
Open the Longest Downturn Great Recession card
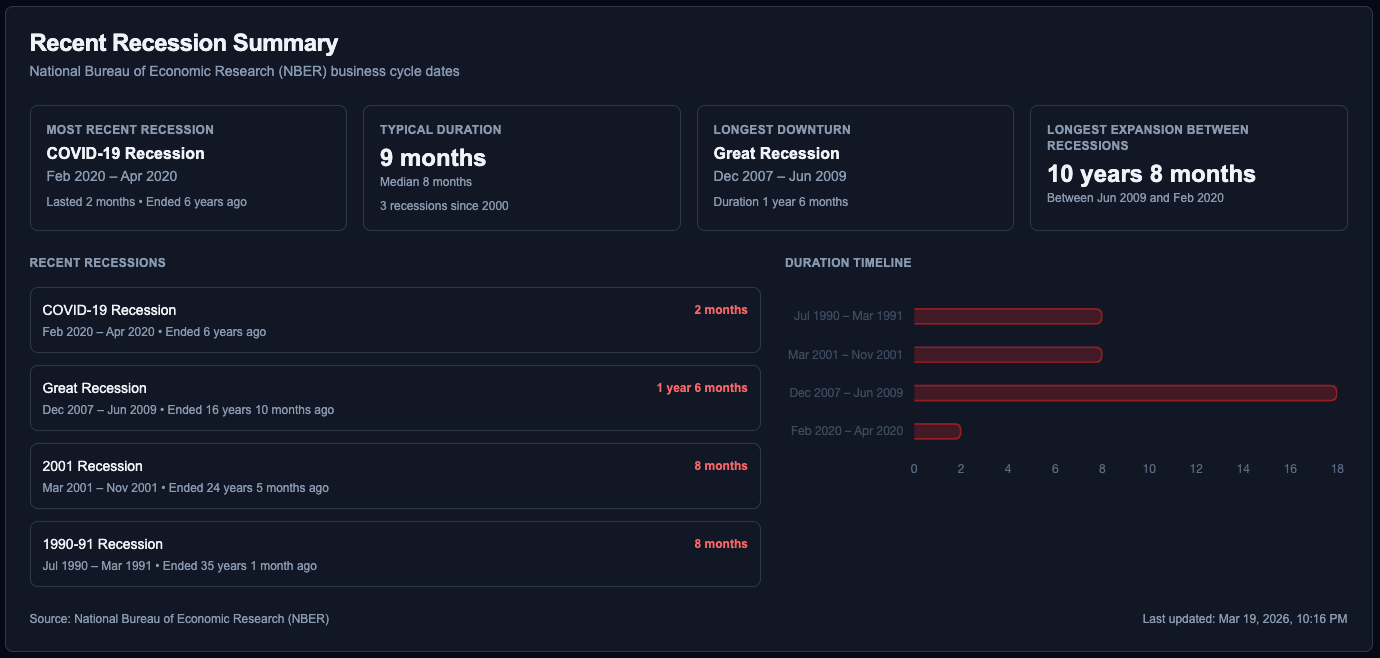tap(855, 168)
